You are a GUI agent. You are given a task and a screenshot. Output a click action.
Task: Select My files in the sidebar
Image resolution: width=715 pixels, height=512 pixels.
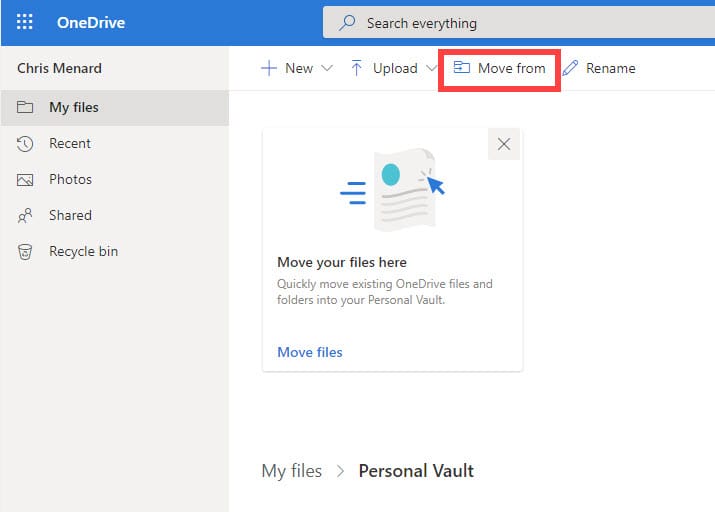(x=74, y=108)
